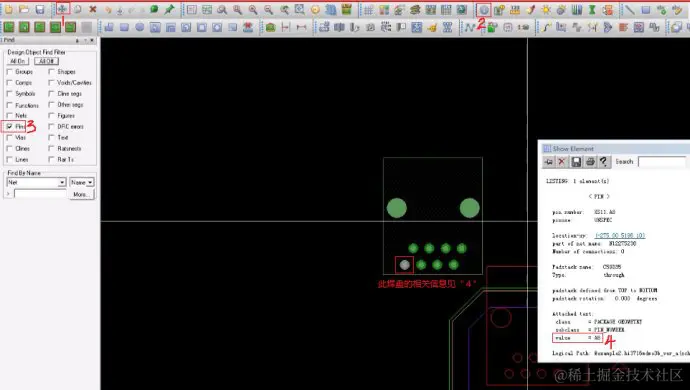Viewport: 690px width, 390px height.
Task: Open the Name dropdown in Find panel
Action: (82, 182)
